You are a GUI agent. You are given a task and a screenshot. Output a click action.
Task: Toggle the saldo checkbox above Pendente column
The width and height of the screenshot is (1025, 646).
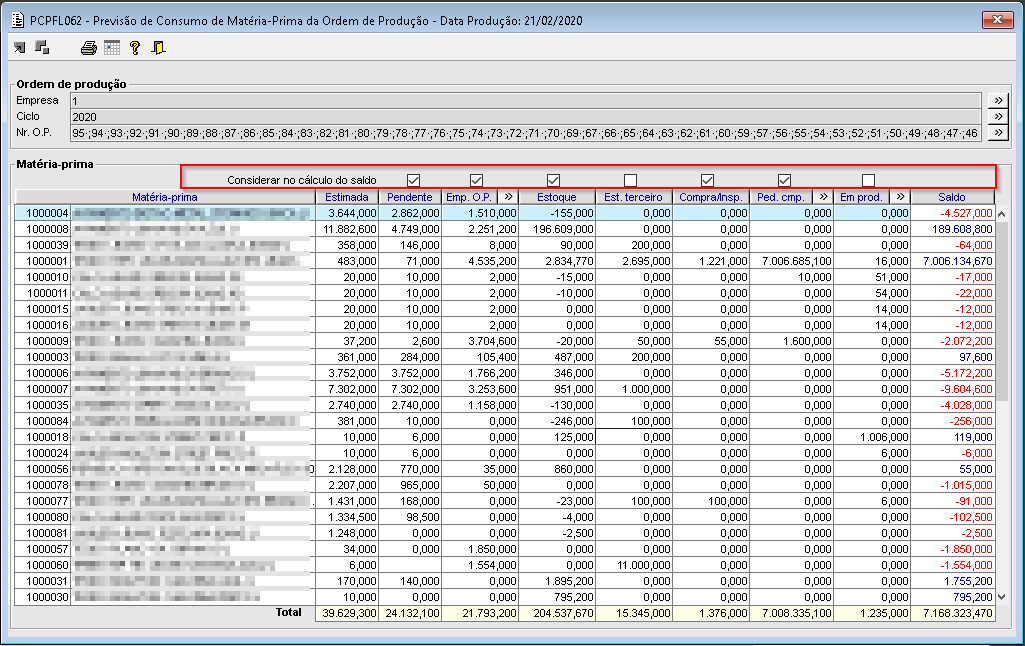(413, 180)
